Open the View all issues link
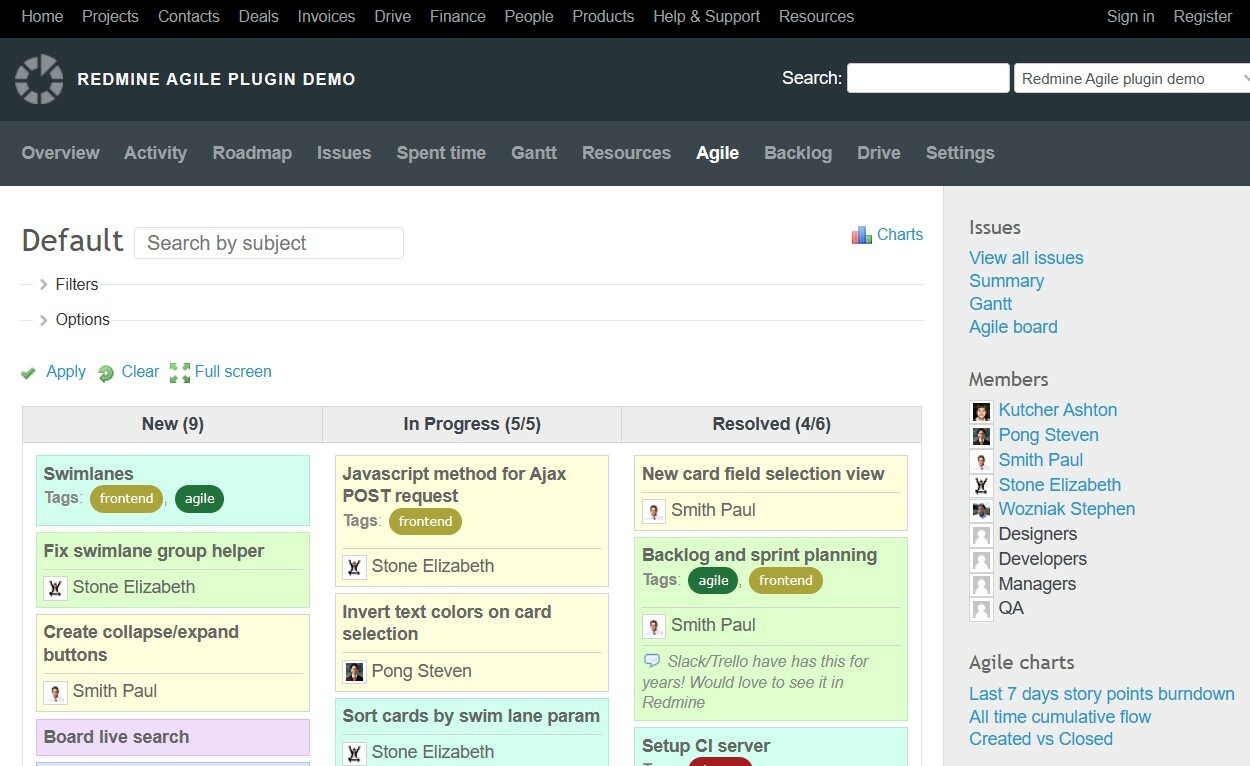 tap(1026, 257)
